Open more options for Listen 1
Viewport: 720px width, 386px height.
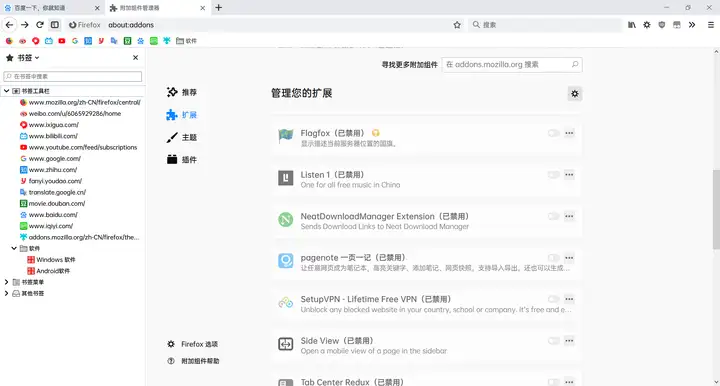point(569,174)
